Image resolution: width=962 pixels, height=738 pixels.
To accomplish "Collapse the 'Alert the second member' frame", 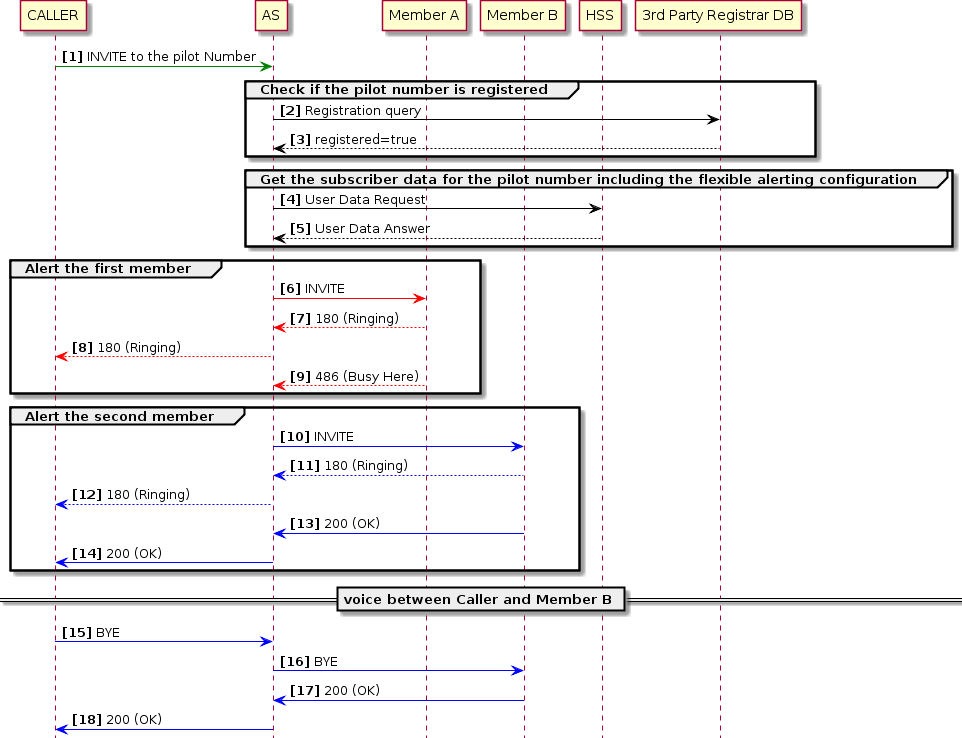I will [x=118, y=416].
